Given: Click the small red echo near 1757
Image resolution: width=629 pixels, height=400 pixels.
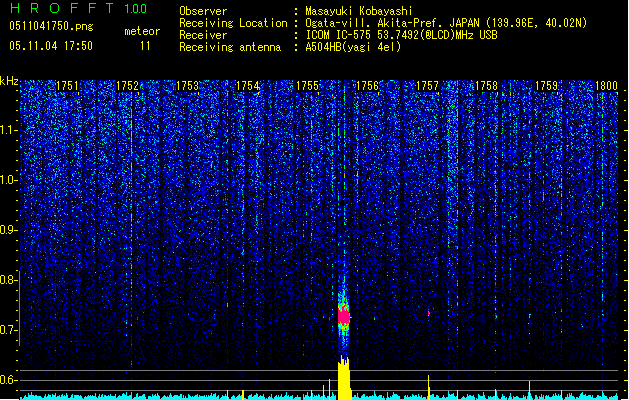Looking at the screenshot, I should point(429,313).
